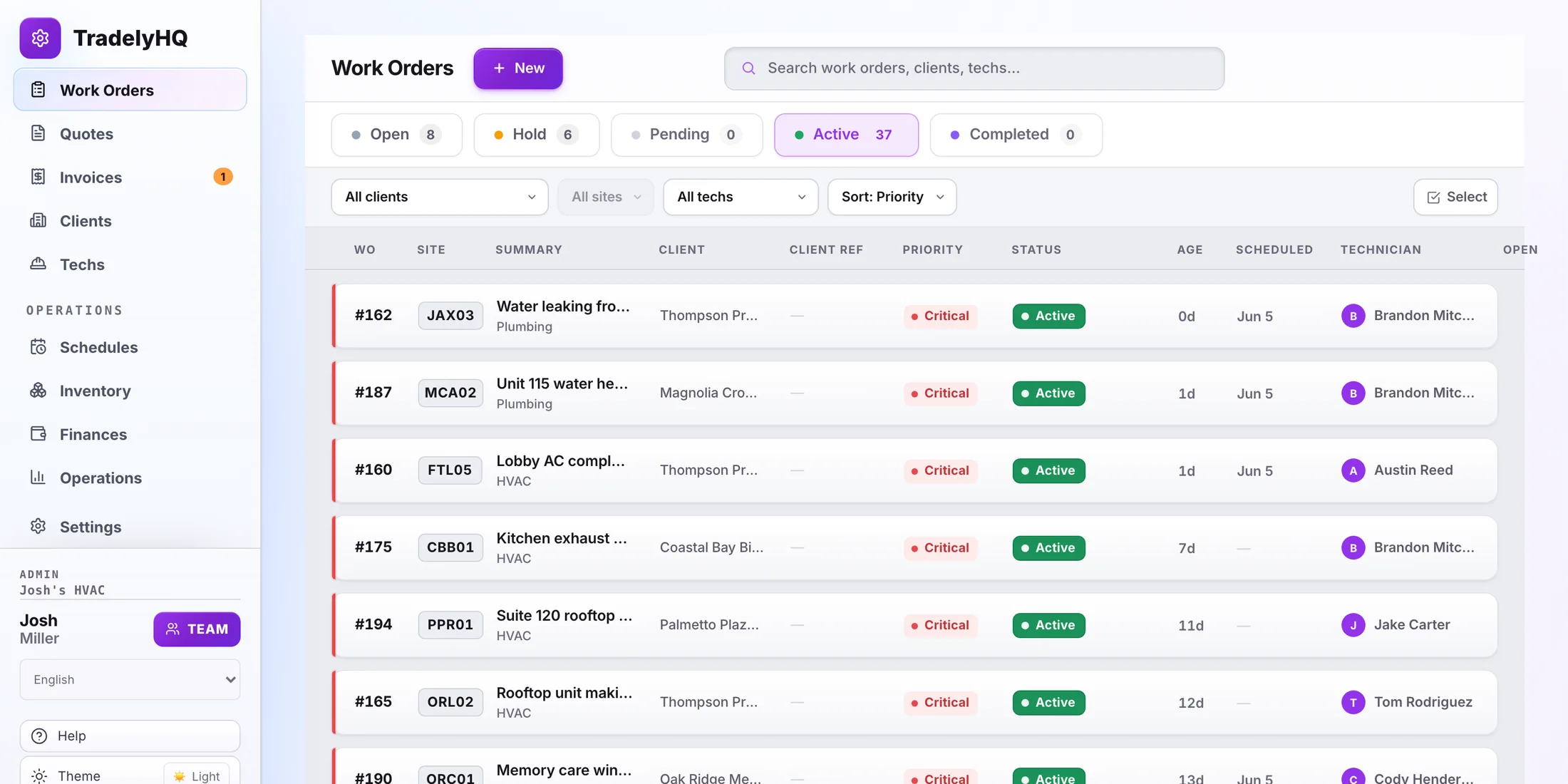Click the TECHNICIAN column header

(x=1381, y=249)
